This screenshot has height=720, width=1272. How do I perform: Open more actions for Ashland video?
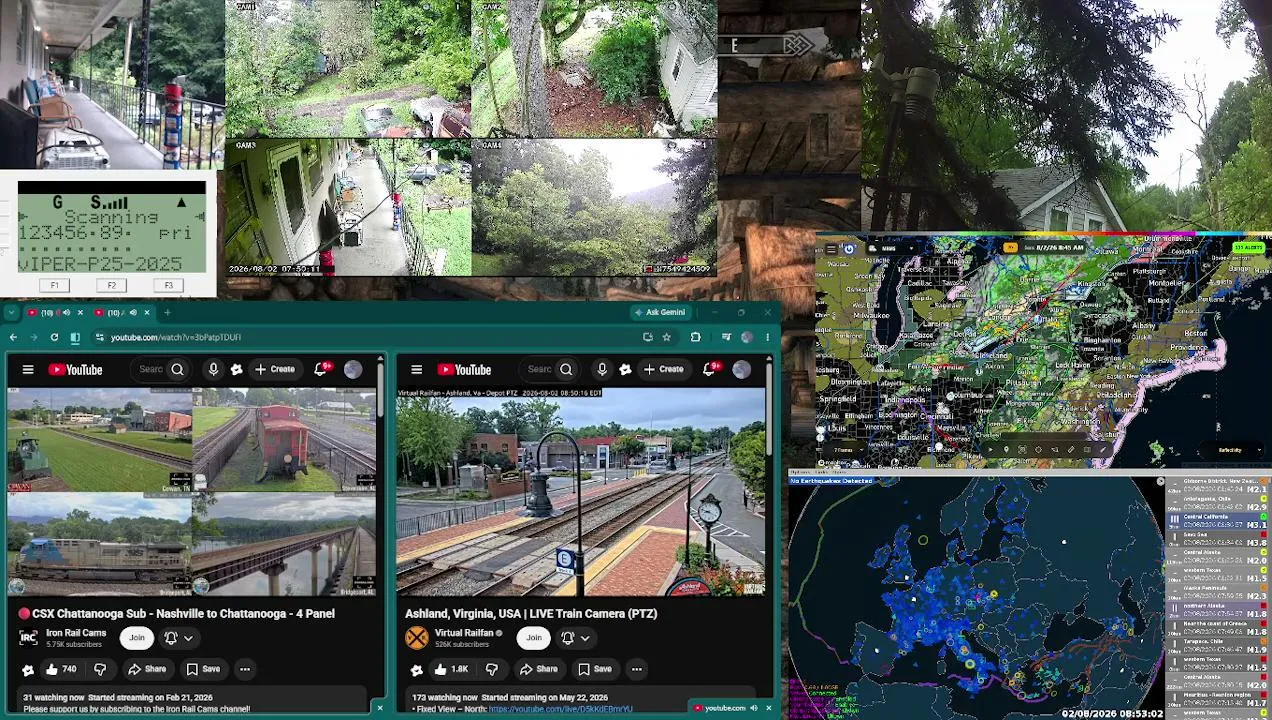(636, 669)
